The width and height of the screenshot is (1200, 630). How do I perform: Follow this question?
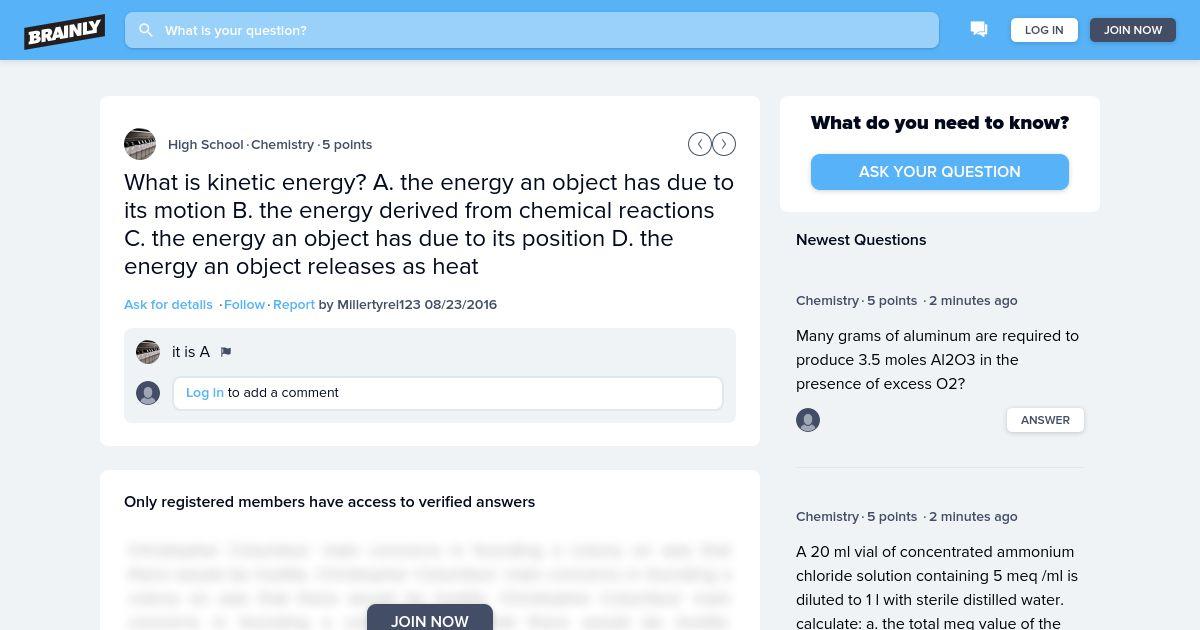click(244, 304)
